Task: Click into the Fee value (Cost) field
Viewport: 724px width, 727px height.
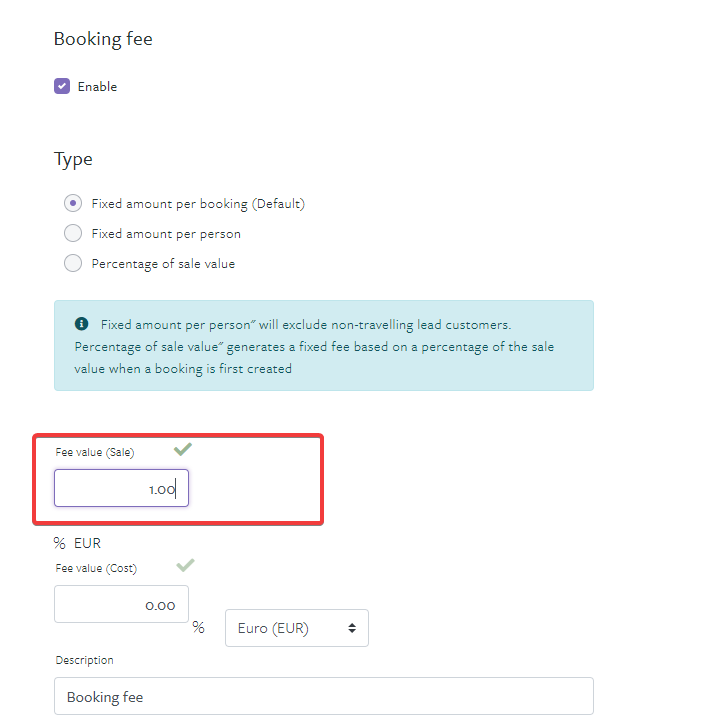Action: tap(121, 604)
